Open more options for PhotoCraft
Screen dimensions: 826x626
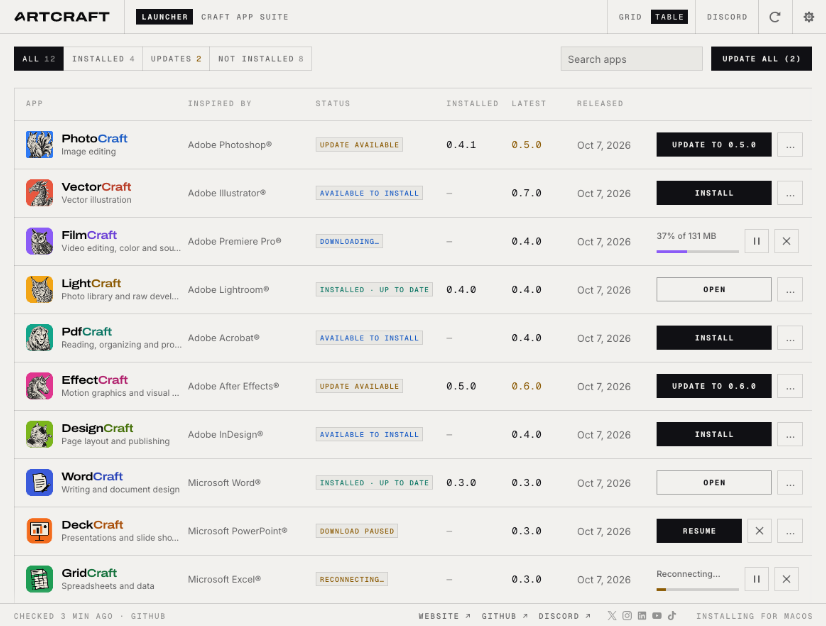click(790, 145)
